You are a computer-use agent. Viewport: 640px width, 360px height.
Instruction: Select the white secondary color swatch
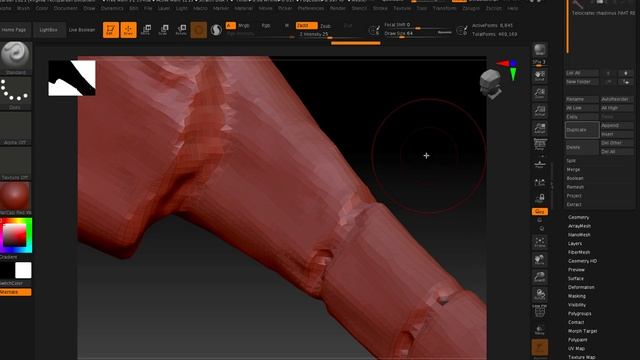point(23,271)
